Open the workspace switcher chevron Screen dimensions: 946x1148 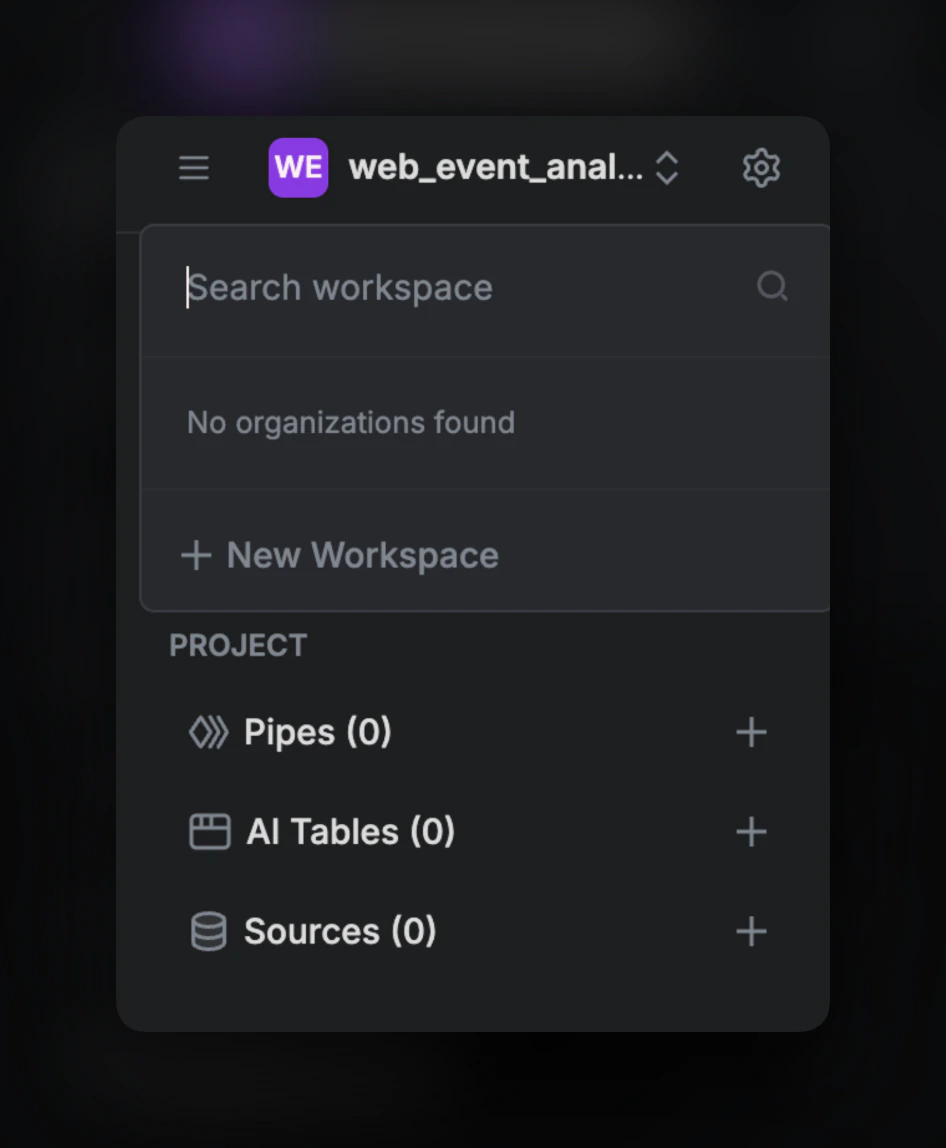pyautogui.click(x=666, y=167)
